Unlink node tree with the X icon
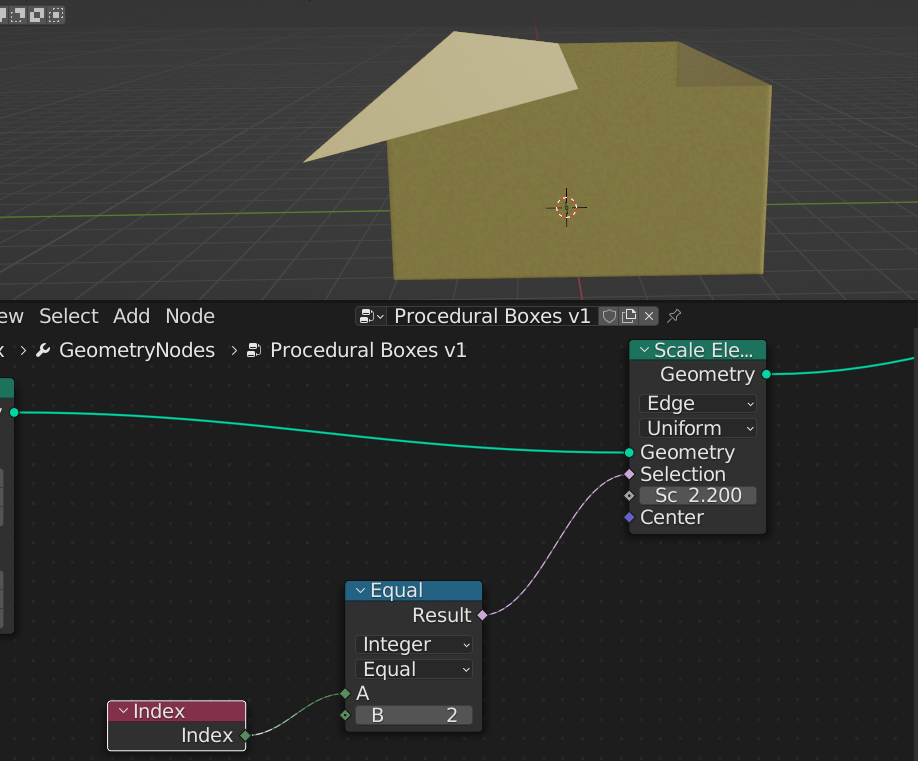This screenshot has height=761, width=918. point(649,316)
